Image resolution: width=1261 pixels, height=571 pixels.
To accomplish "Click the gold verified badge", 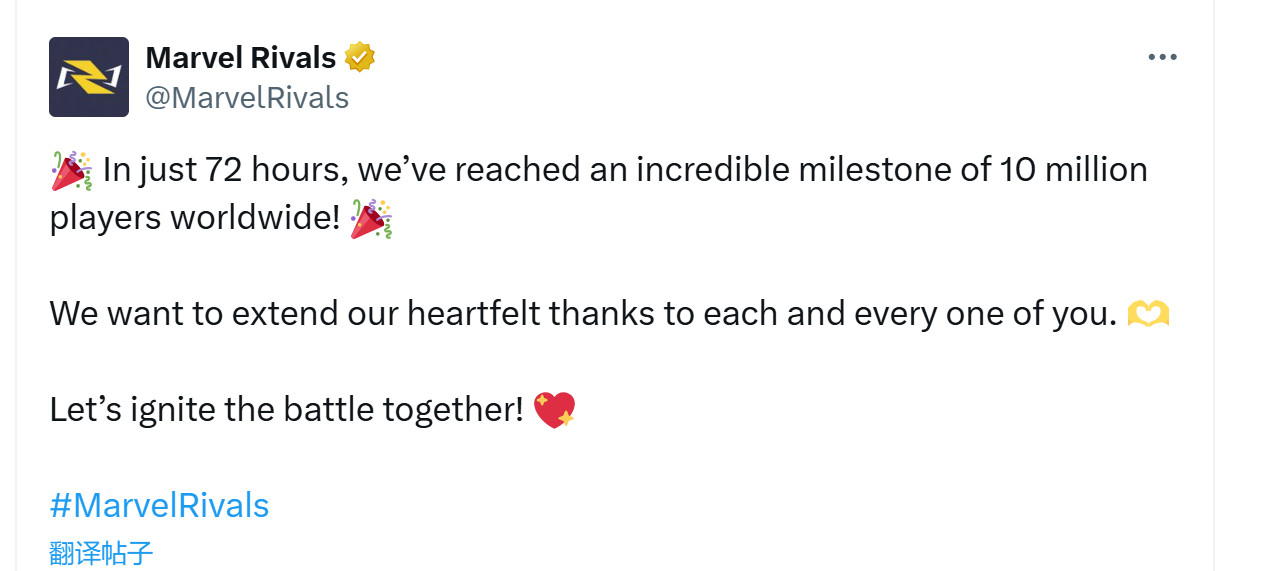I will pyautogui.click(x=360, y=58).
